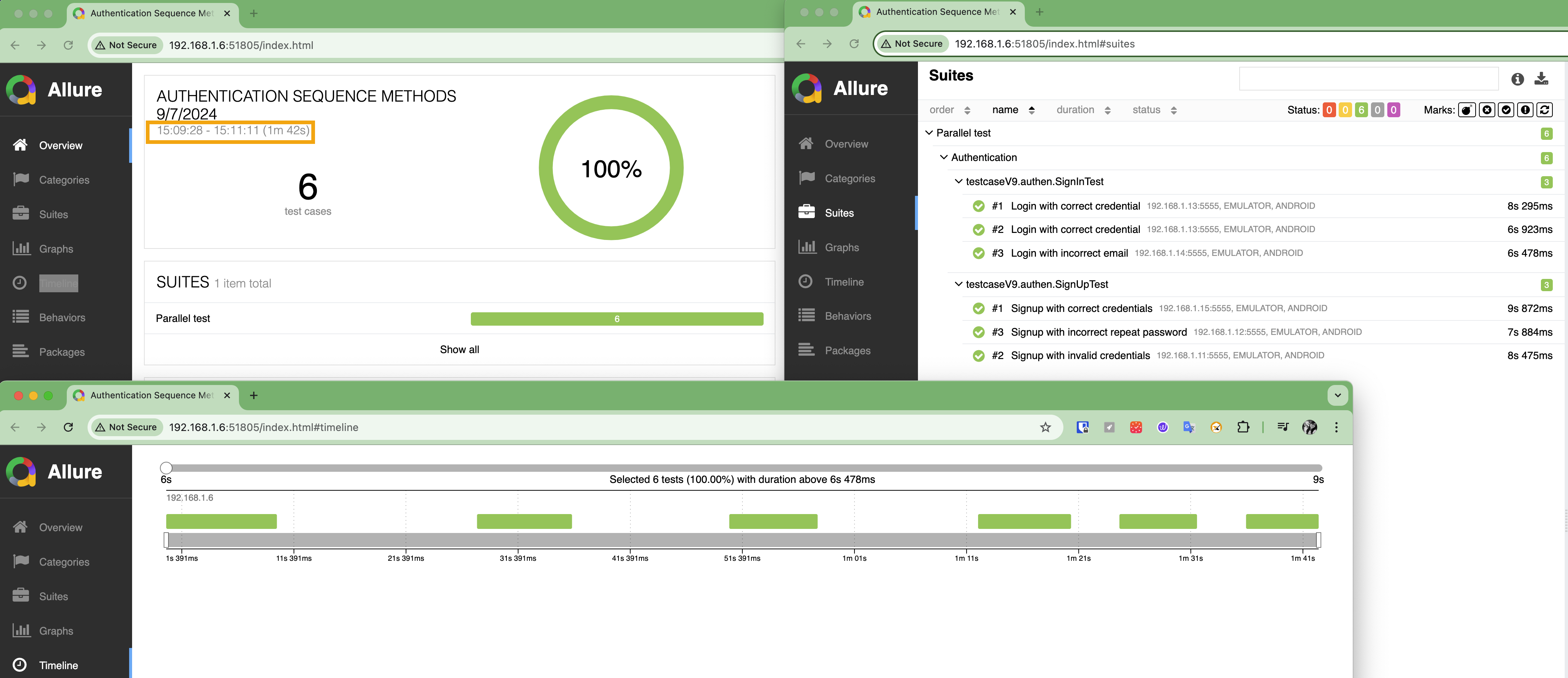1568x678 pixels.
Task: Click the timeline duration slider handle
Action: [x=166, y=467]
